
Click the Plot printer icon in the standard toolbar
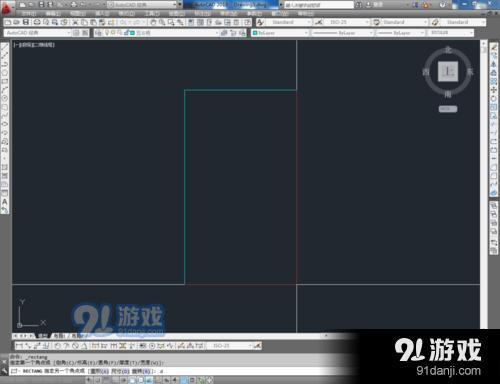[37, 22]
